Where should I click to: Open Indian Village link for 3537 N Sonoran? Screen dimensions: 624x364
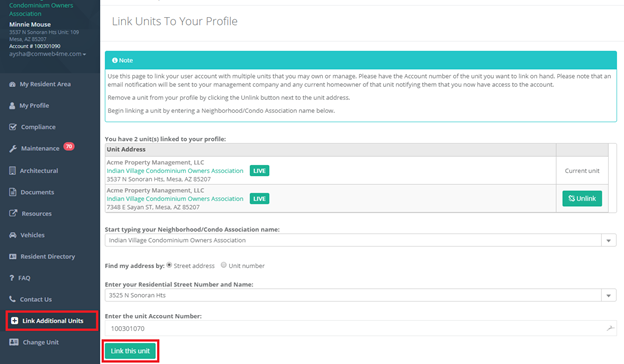tap(175, 171)
